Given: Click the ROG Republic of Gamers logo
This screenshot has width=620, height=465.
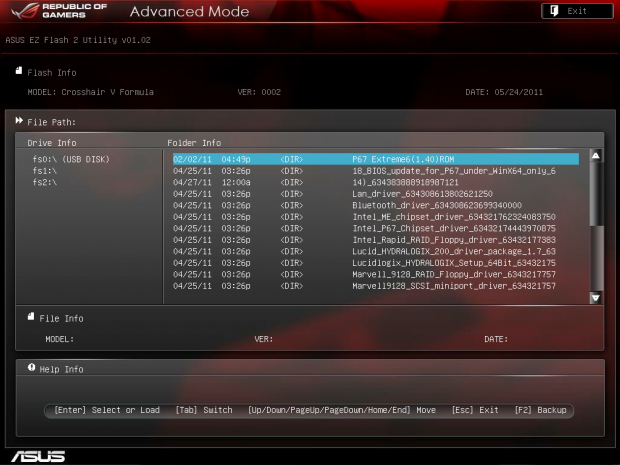Looking at the screenshot, I should (60, 13).
